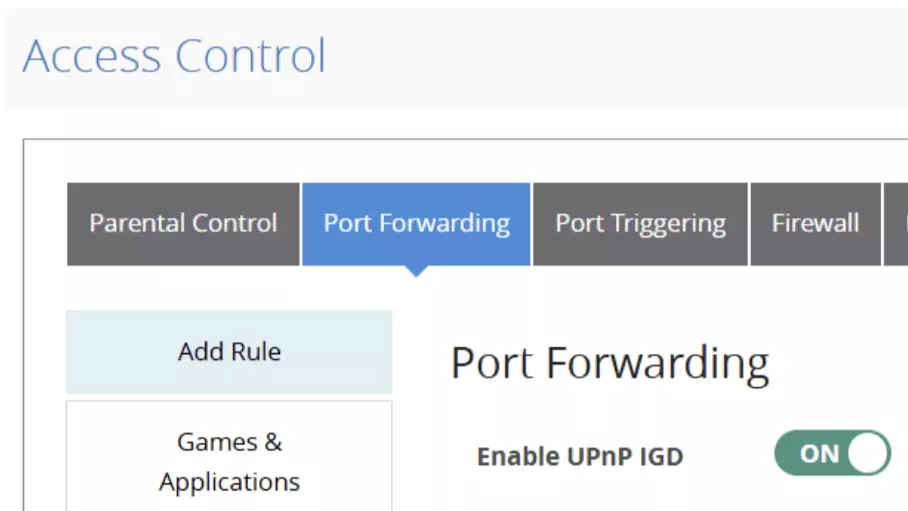908x511 pixels.
Task: Select the Port Forwarding tab
Action: (416, 224)
